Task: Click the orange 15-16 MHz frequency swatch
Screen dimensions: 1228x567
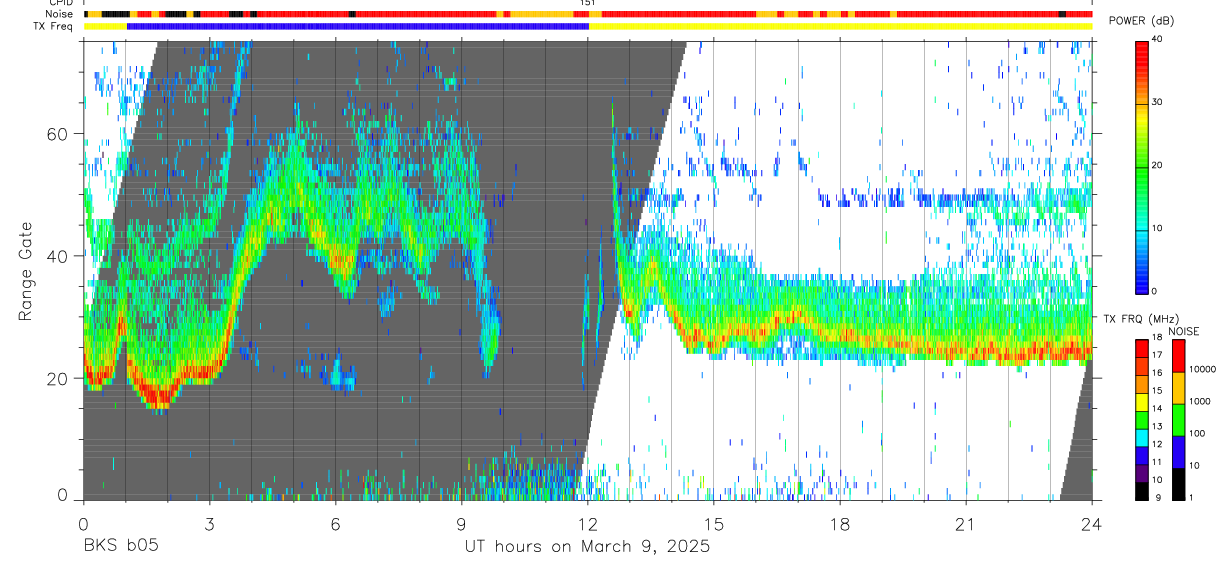Action: coord(1142,385)
